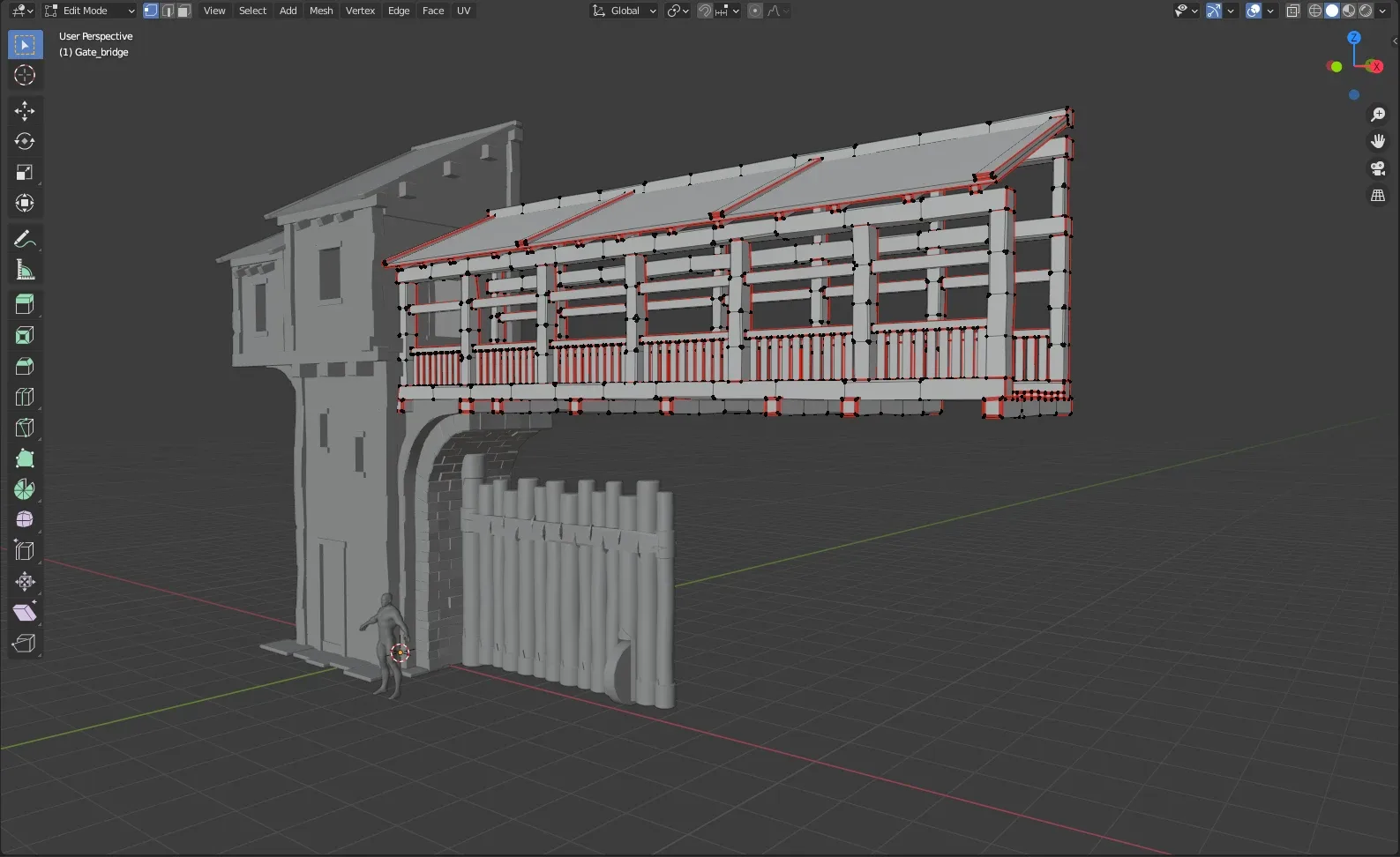The image size is (1400, 857).
Task: Activate the 3D Cursor tool
Action: (25, 75)
